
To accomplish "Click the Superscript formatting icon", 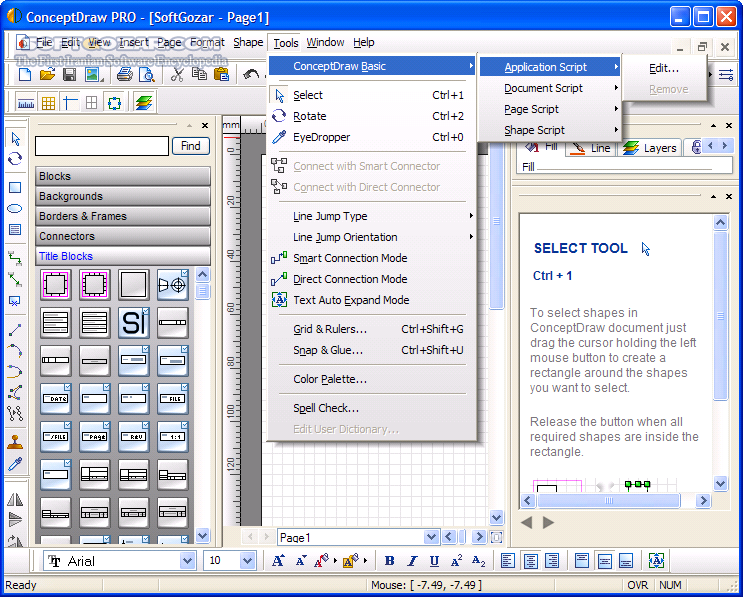I will [456, 561].
